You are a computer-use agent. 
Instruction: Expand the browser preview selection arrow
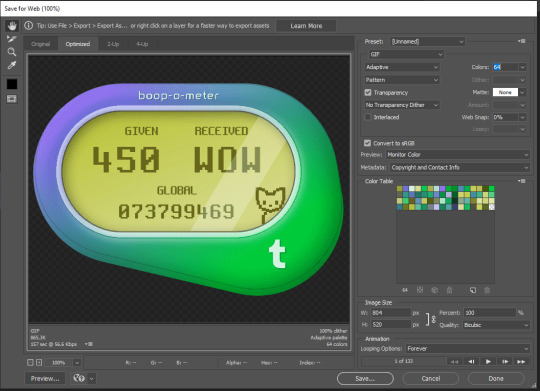[x=92, y=378]
